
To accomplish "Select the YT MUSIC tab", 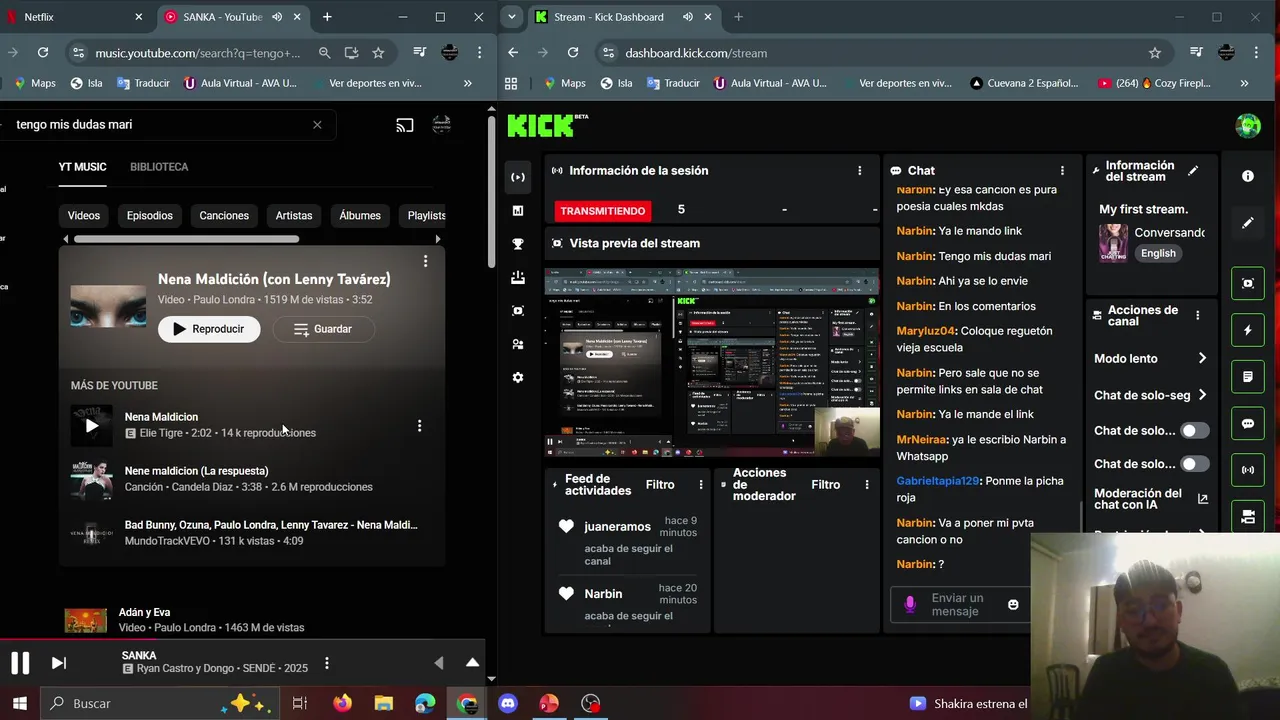I will point(82,167).
